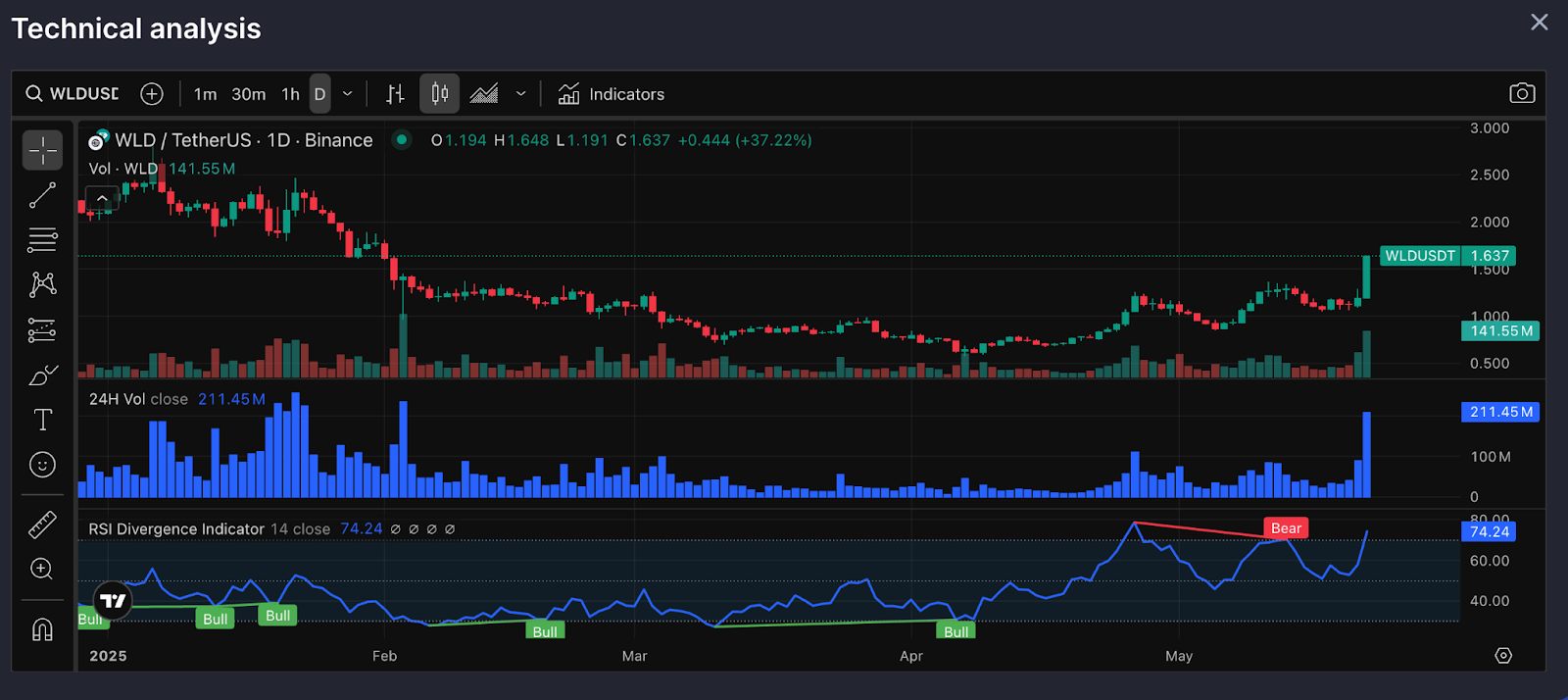Click the WLD / TetherUS chart title

tap(243, 140)
